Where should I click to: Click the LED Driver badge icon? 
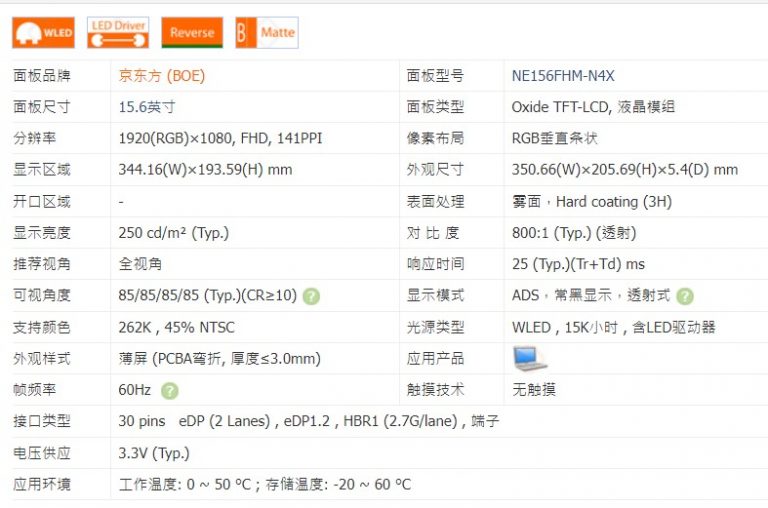point(118,32)
